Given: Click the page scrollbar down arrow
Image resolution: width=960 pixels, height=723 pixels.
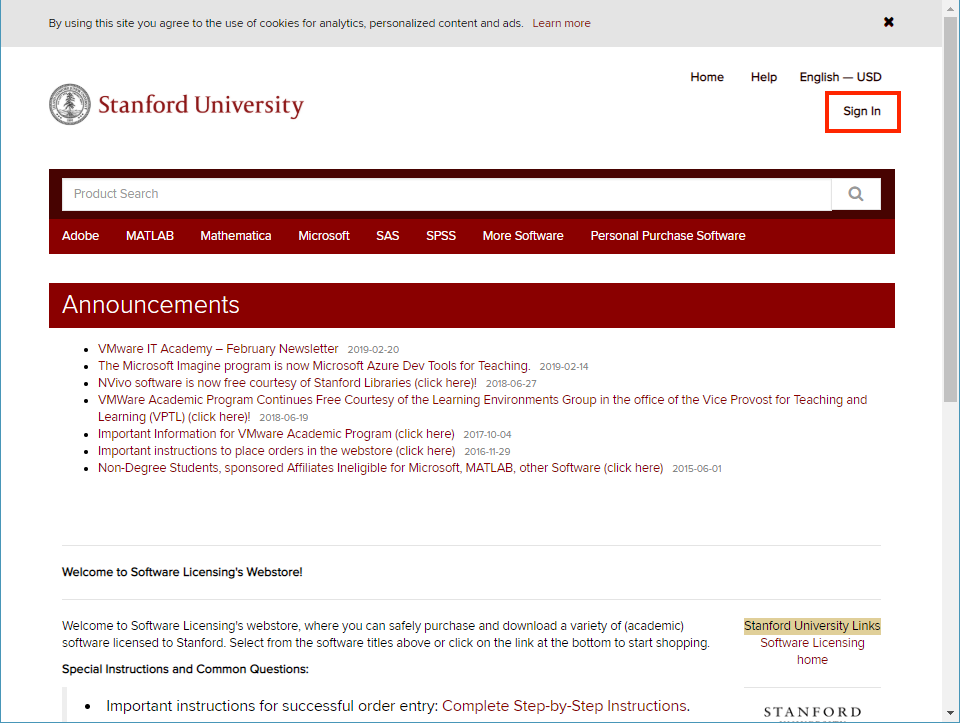Looking at the screenshot, I should pos(951,715).
